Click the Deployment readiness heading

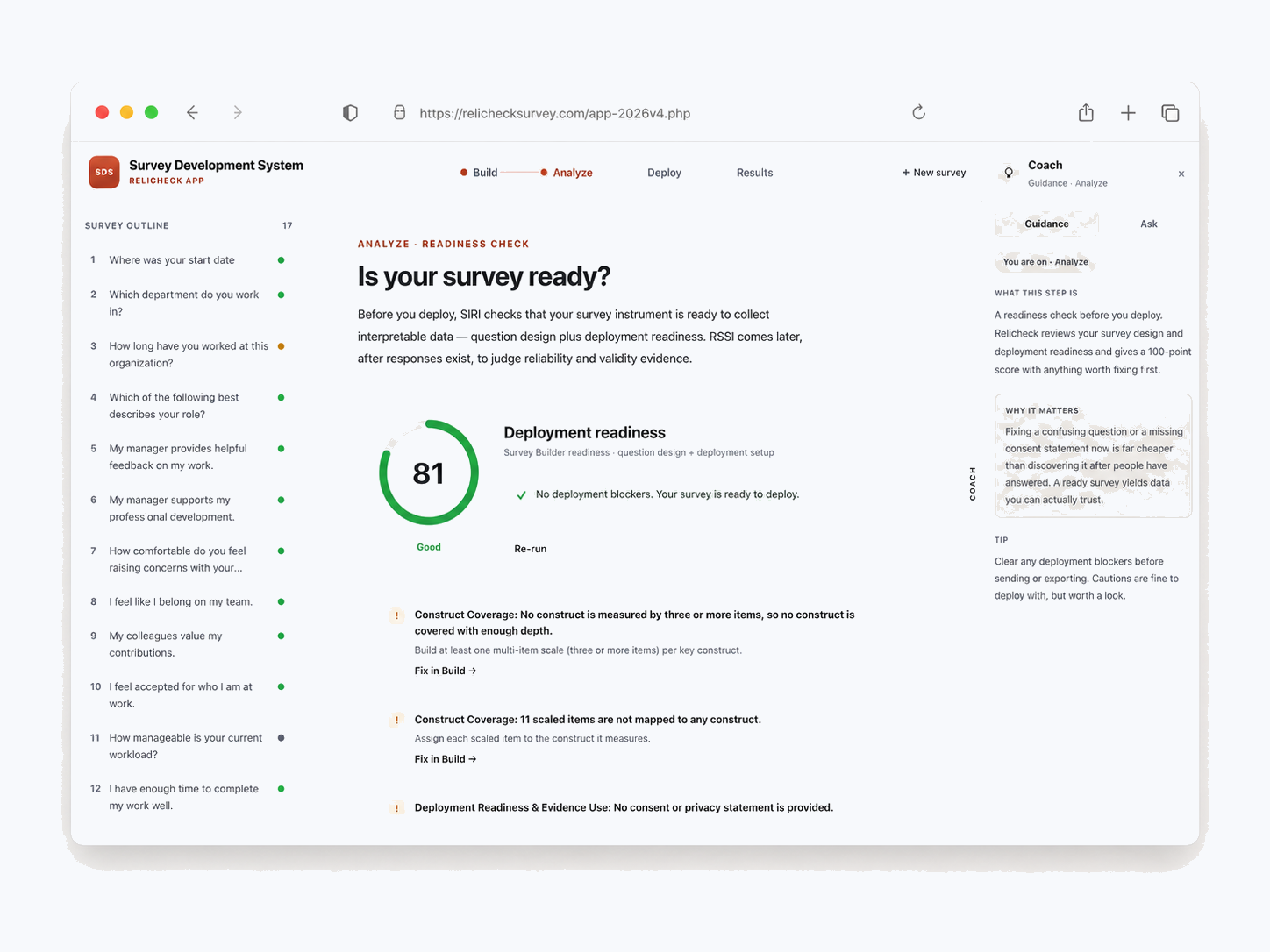tap(584, 433)
